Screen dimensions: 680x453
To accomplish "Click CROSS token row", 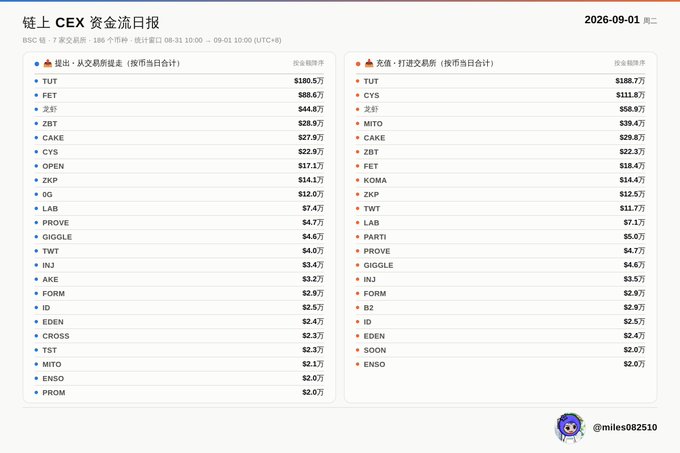I will coord(179,336).
